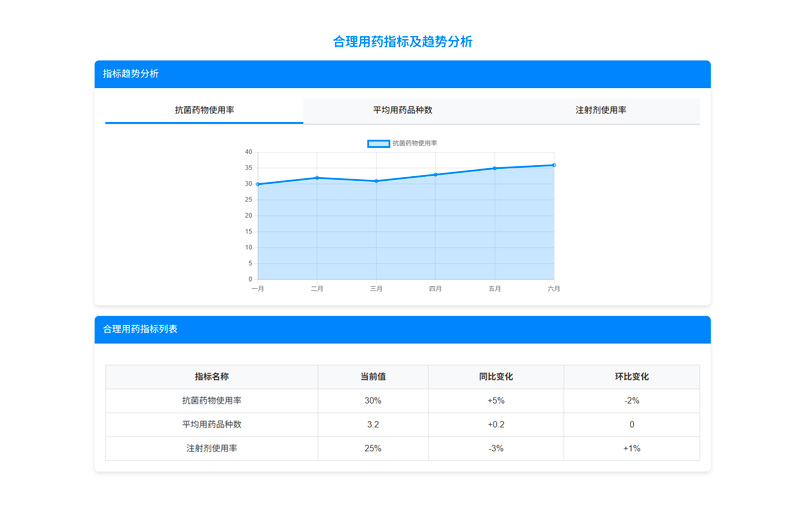The height and width of the screenshot is (516, 803).
Task: Click the 30% current value cell
Action: point(373,401)
